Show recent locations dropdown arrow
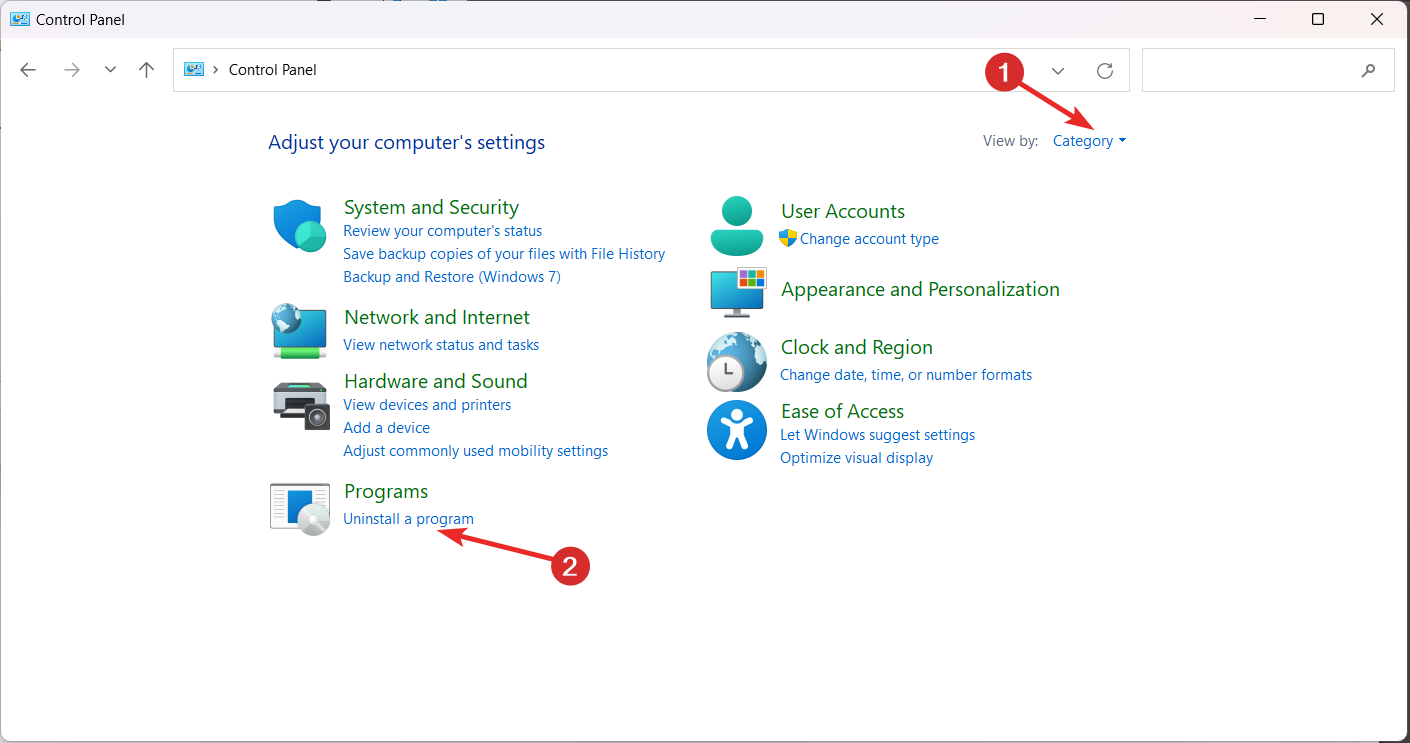The image size is (1410, 743). pyautogui.click(x=110, y=70)
